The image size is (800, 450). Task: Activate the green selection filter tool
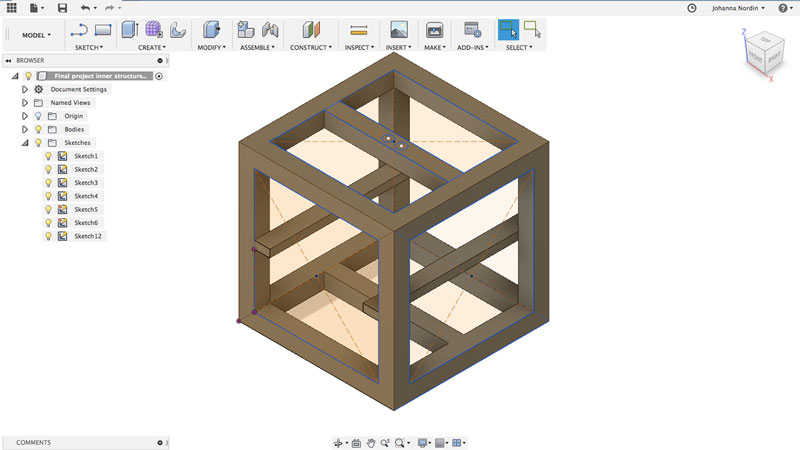(x=532, y=29)
